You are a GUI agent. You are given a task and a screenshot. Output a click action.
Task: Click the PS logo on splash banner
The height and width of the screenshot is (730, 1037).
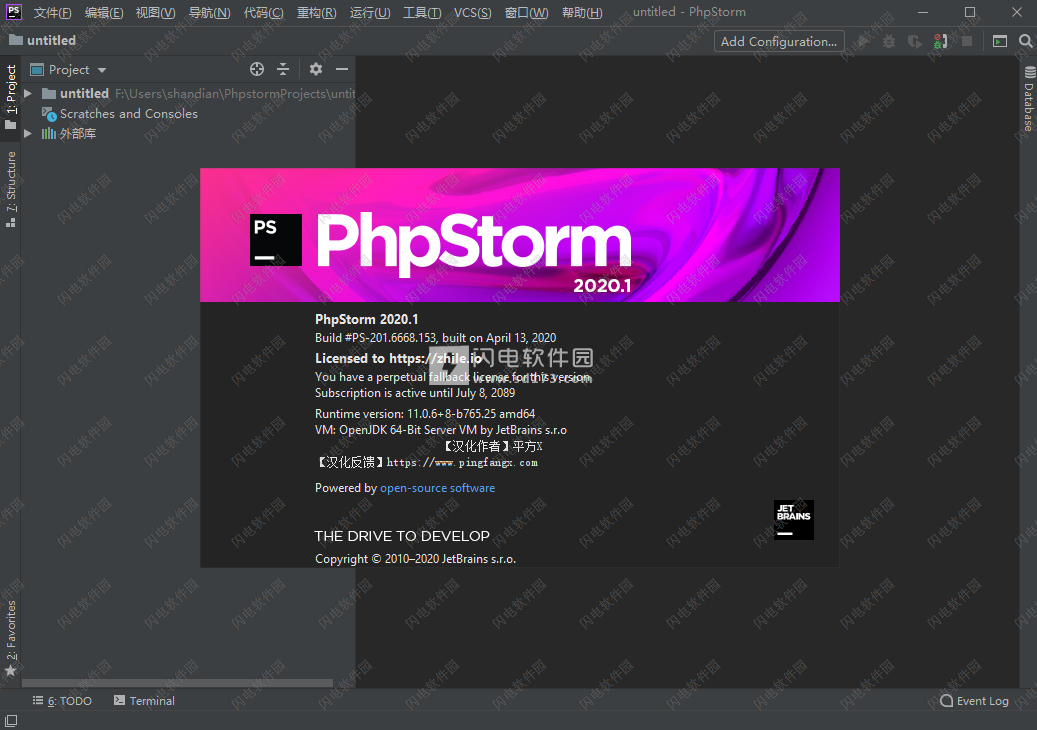(x=276, y=239)
